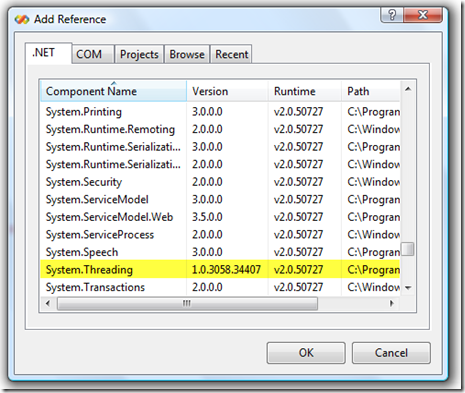The image size is (465, 393).
Task: Select the System.ServiceProcess component
Action: 220,235
